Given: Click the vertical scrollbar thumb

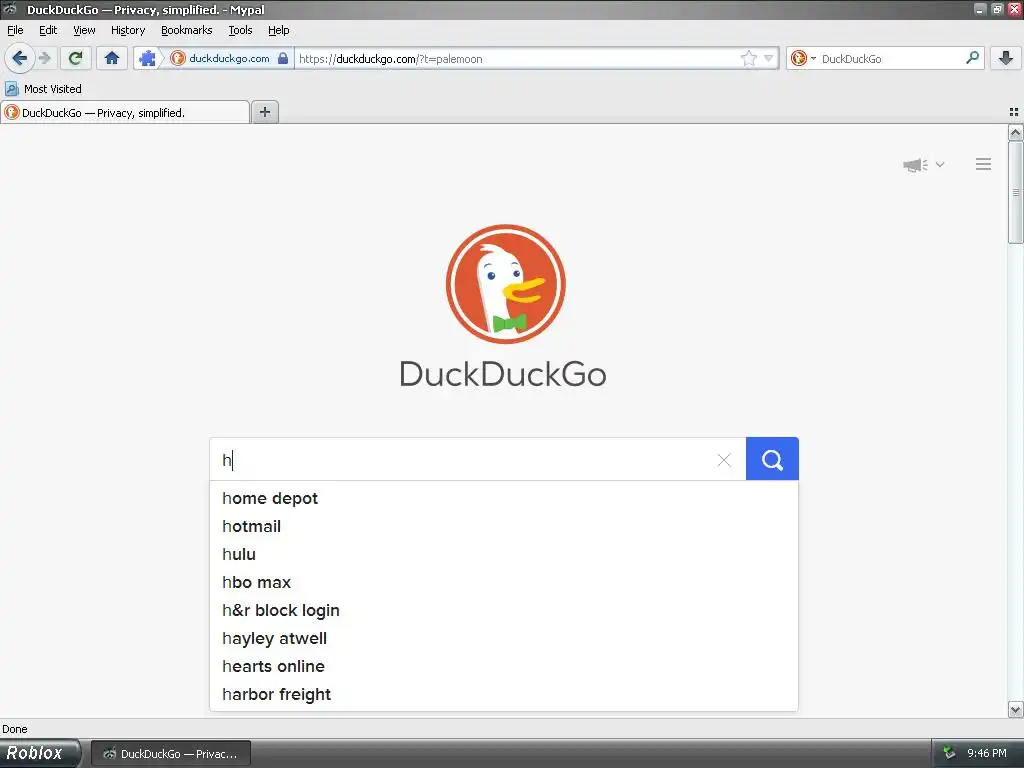Looking at the screenshot, I should click(x=1015, y=193).
